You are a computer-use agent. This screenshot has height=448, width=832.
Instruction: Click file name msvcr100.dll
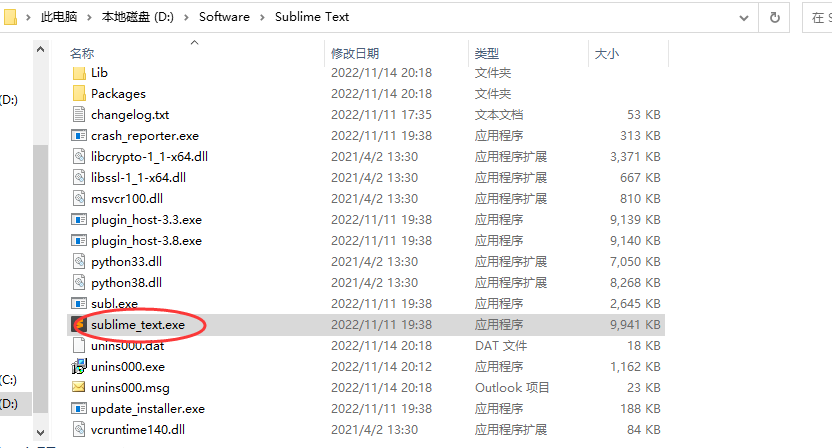click(127, 199)
